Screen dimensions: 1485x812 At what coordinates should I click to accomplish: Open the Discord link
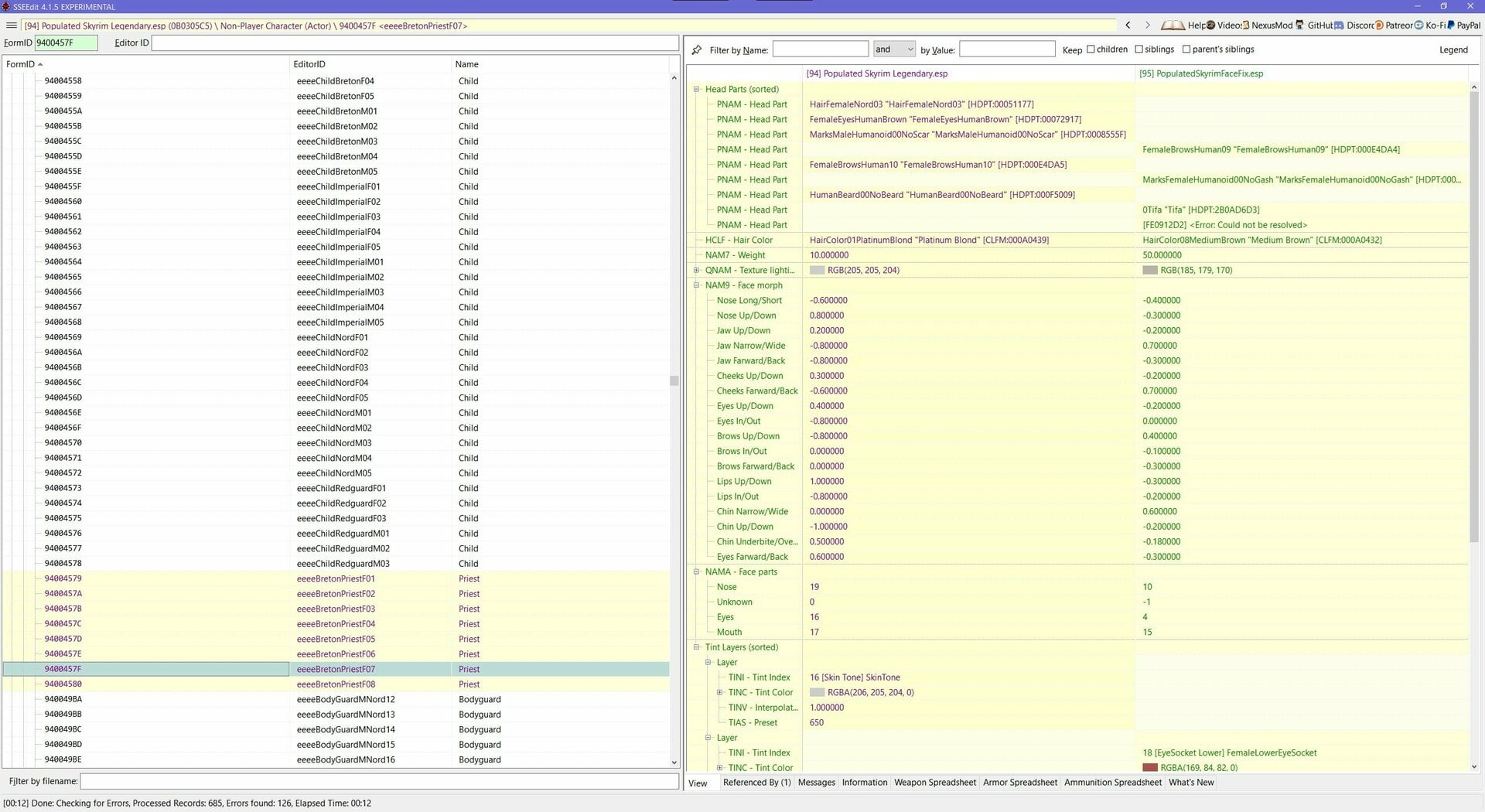point(1354,26)
